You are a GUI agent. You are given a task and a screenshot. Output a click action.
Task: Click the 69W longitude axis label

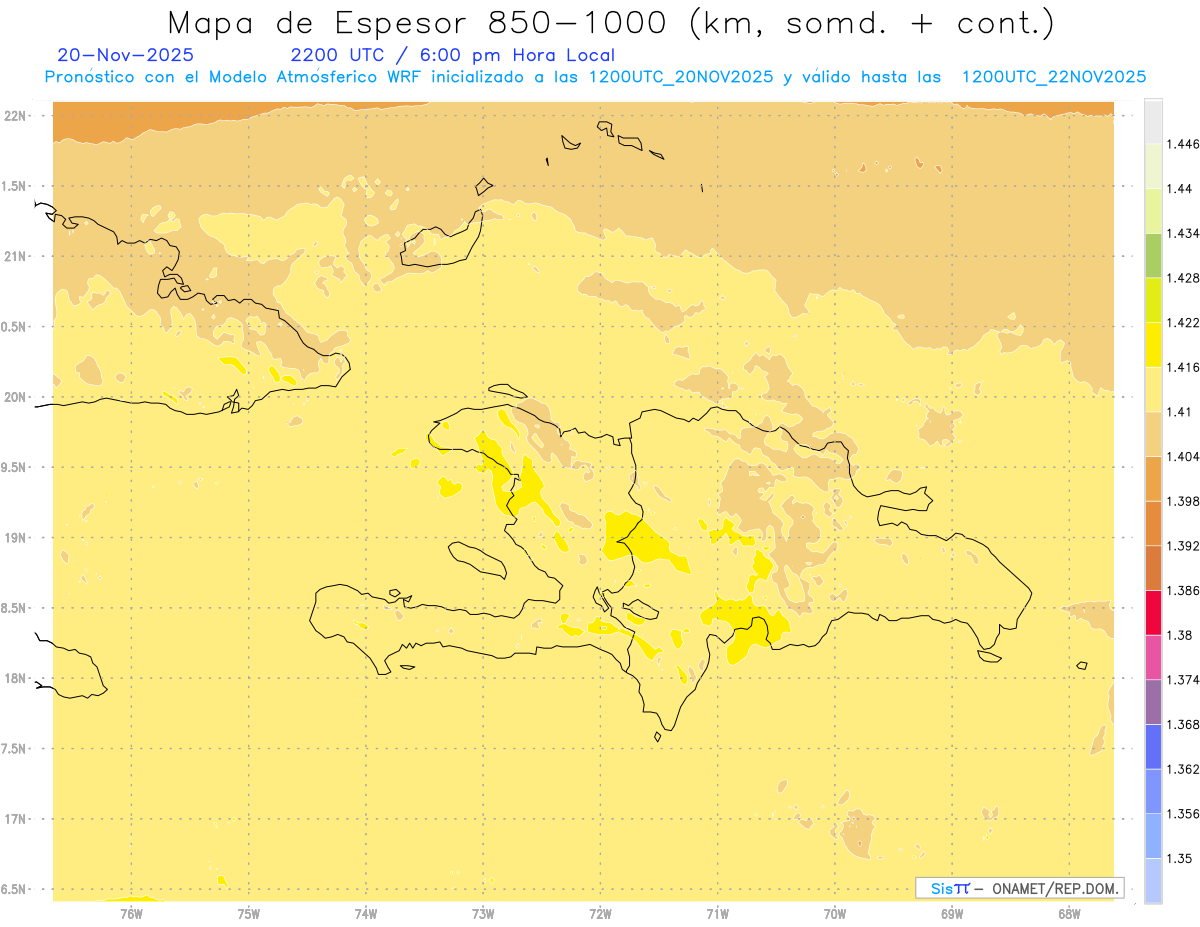(x=952, y=913)
